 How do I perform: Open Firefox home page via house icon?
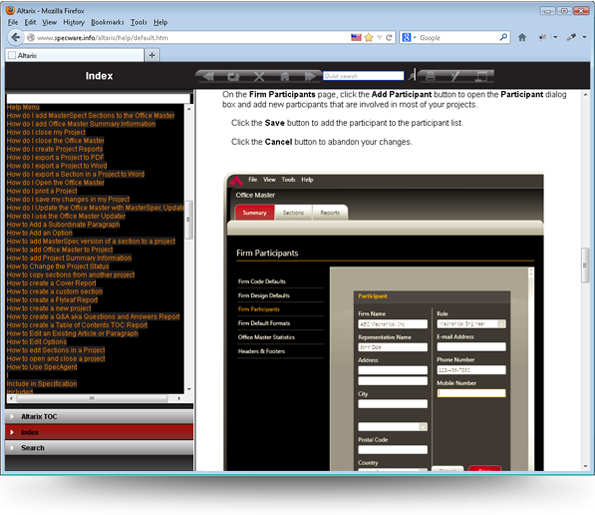click(522, 37)
